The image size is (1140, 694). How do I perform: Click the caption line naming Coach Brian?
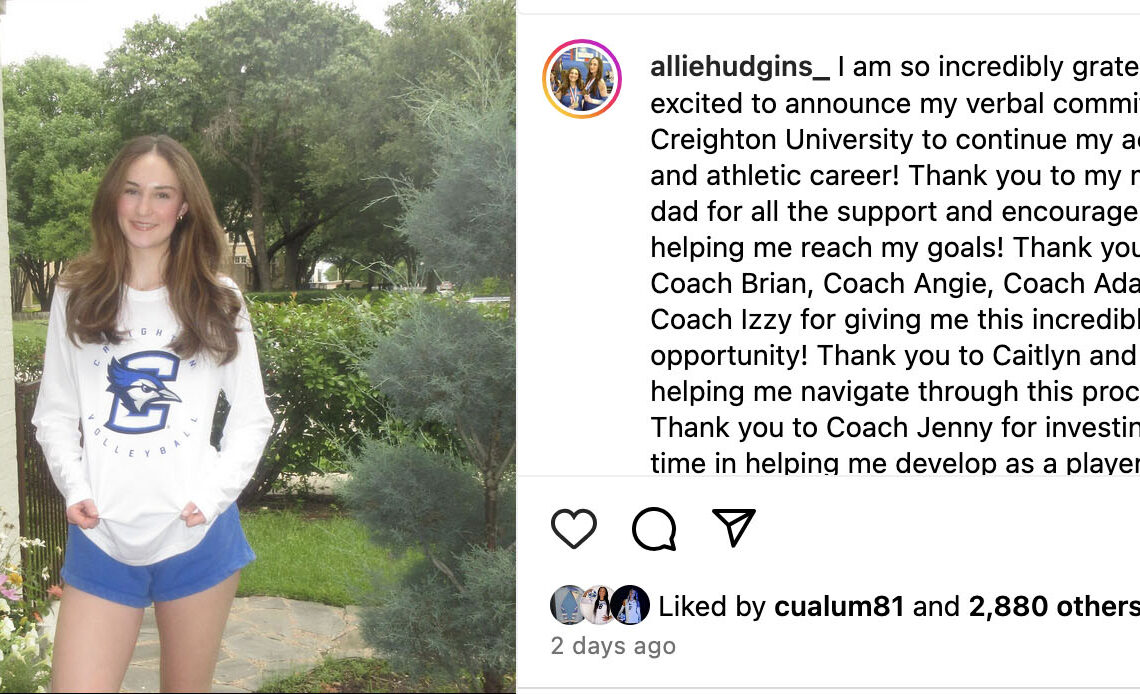(x=895, y=283)
